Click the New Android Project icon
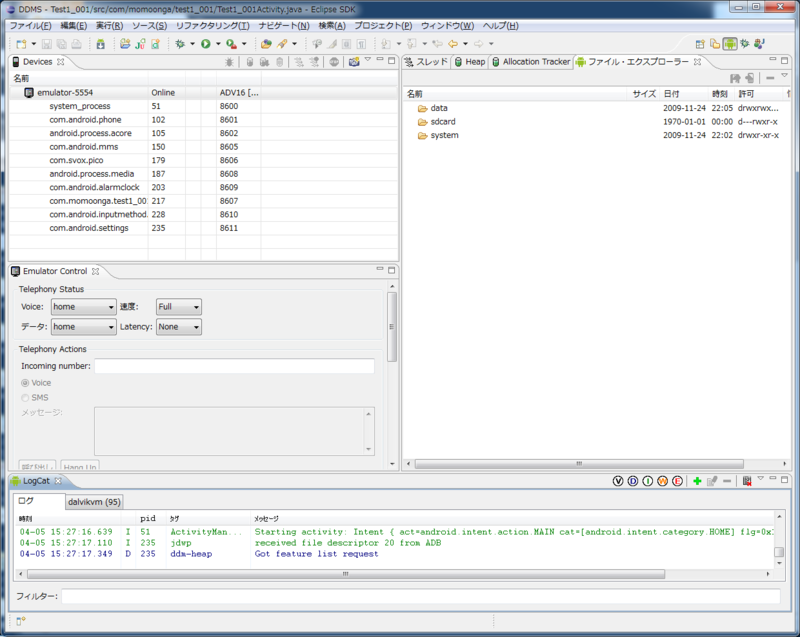Viewport: 800px width, 637px height. 125,44
